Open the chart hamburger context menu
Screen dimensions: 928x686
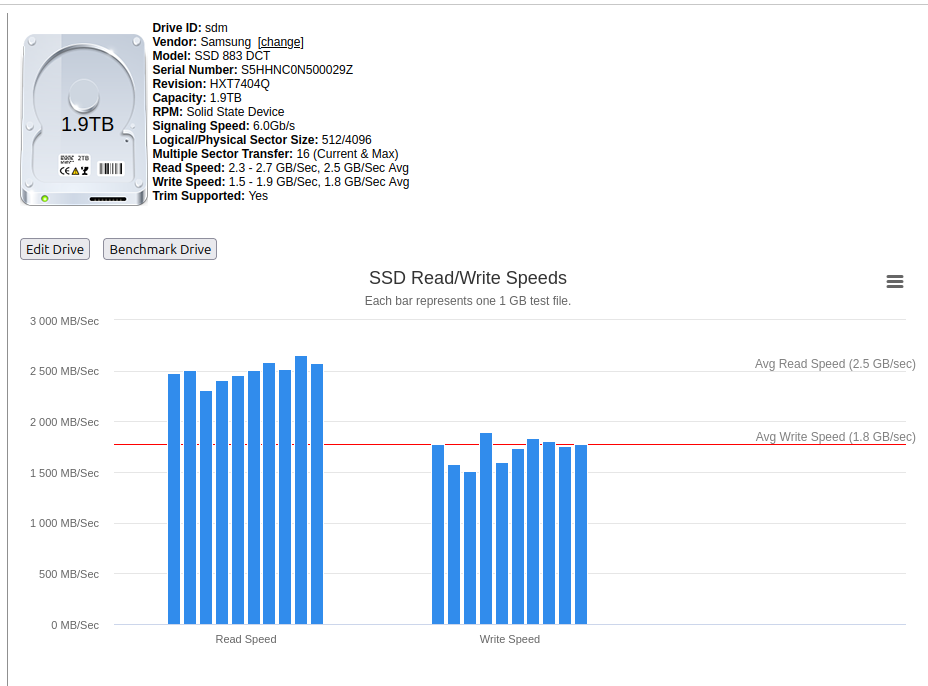point(894,282)
